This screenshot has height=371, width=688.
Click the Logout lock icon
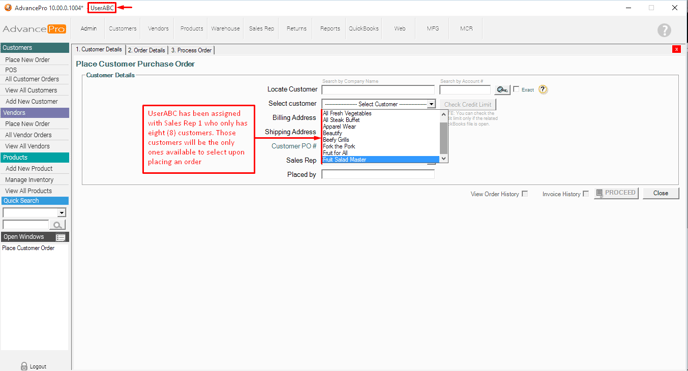tap(24, 366)
